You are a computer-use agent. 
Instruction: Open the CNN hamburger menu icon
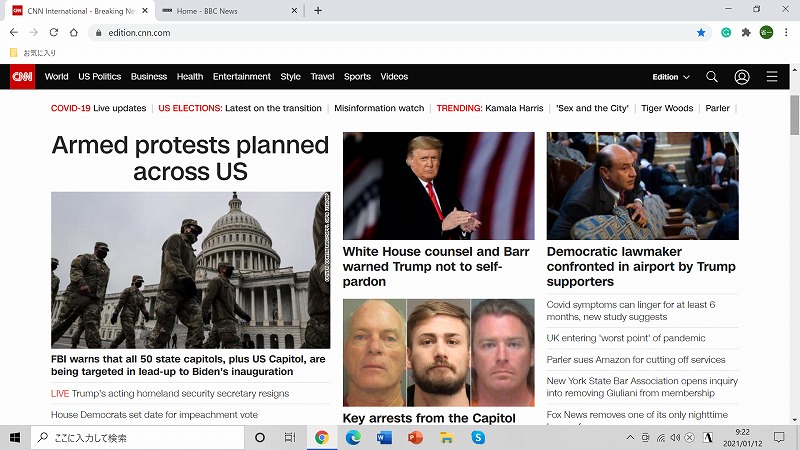(x=772, y=77)
